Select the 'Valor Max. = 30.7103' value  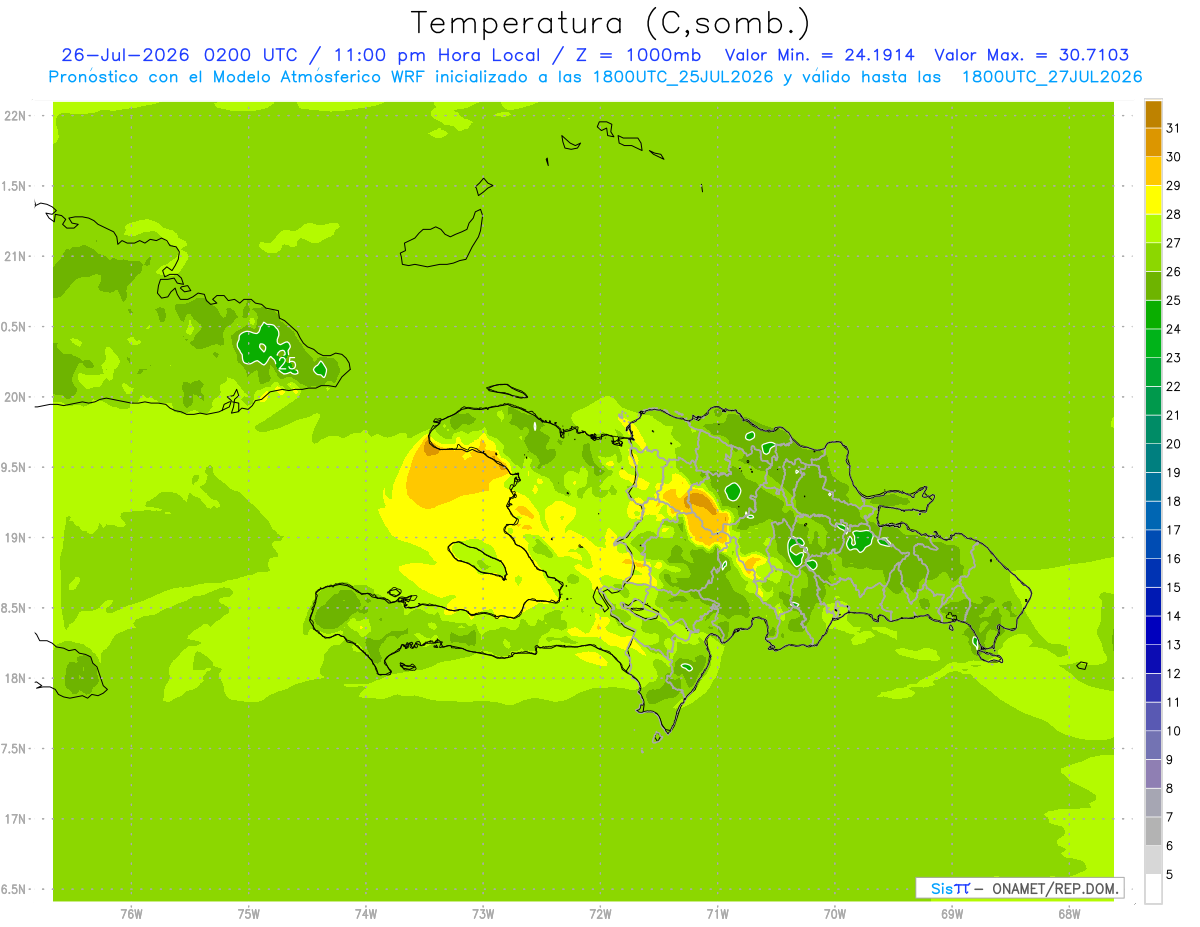[1032, 55]
